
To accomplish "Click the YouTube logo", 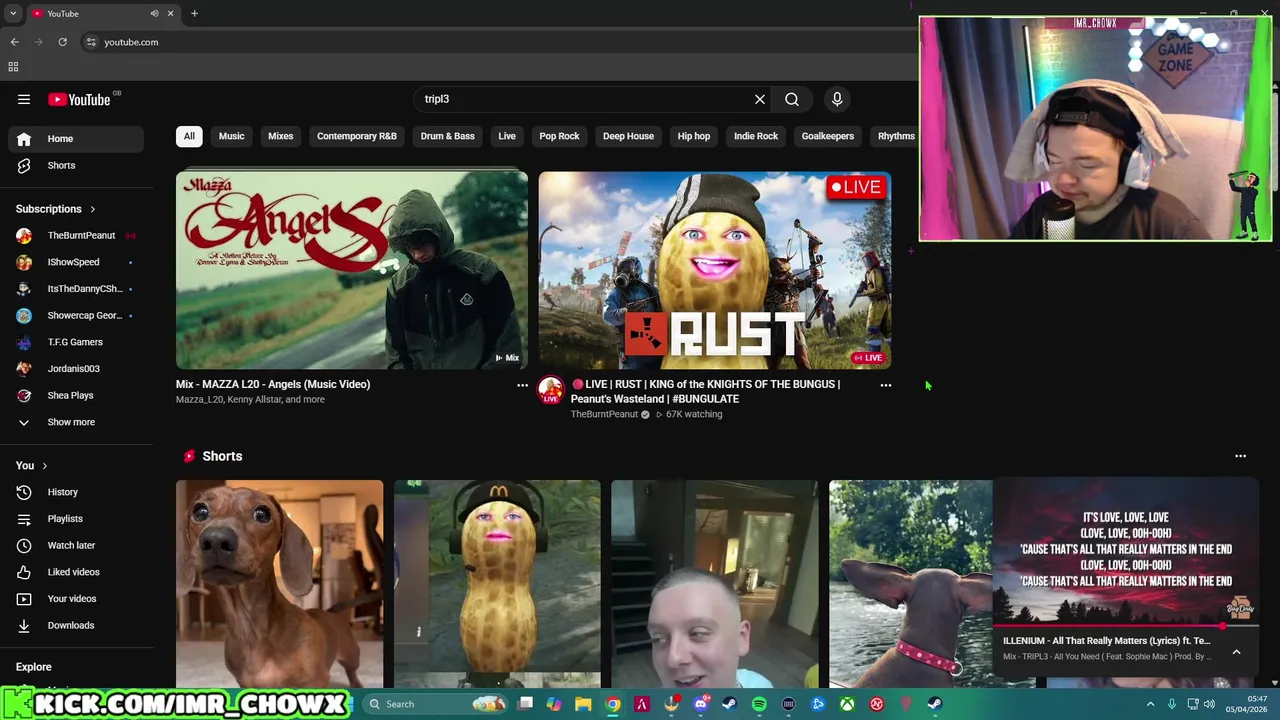I will [79, 99].
